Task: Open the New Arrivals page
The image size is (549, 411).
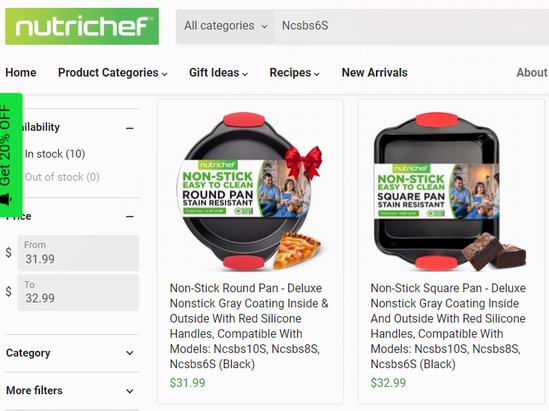Action: point(375,72)
